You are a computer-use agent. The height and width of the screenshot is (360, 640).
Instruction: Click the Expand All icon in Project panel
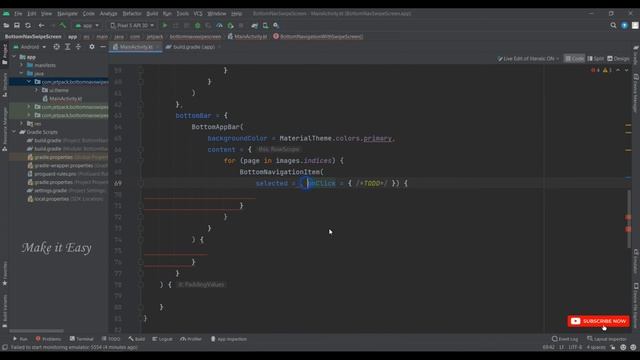coord(68,47)
